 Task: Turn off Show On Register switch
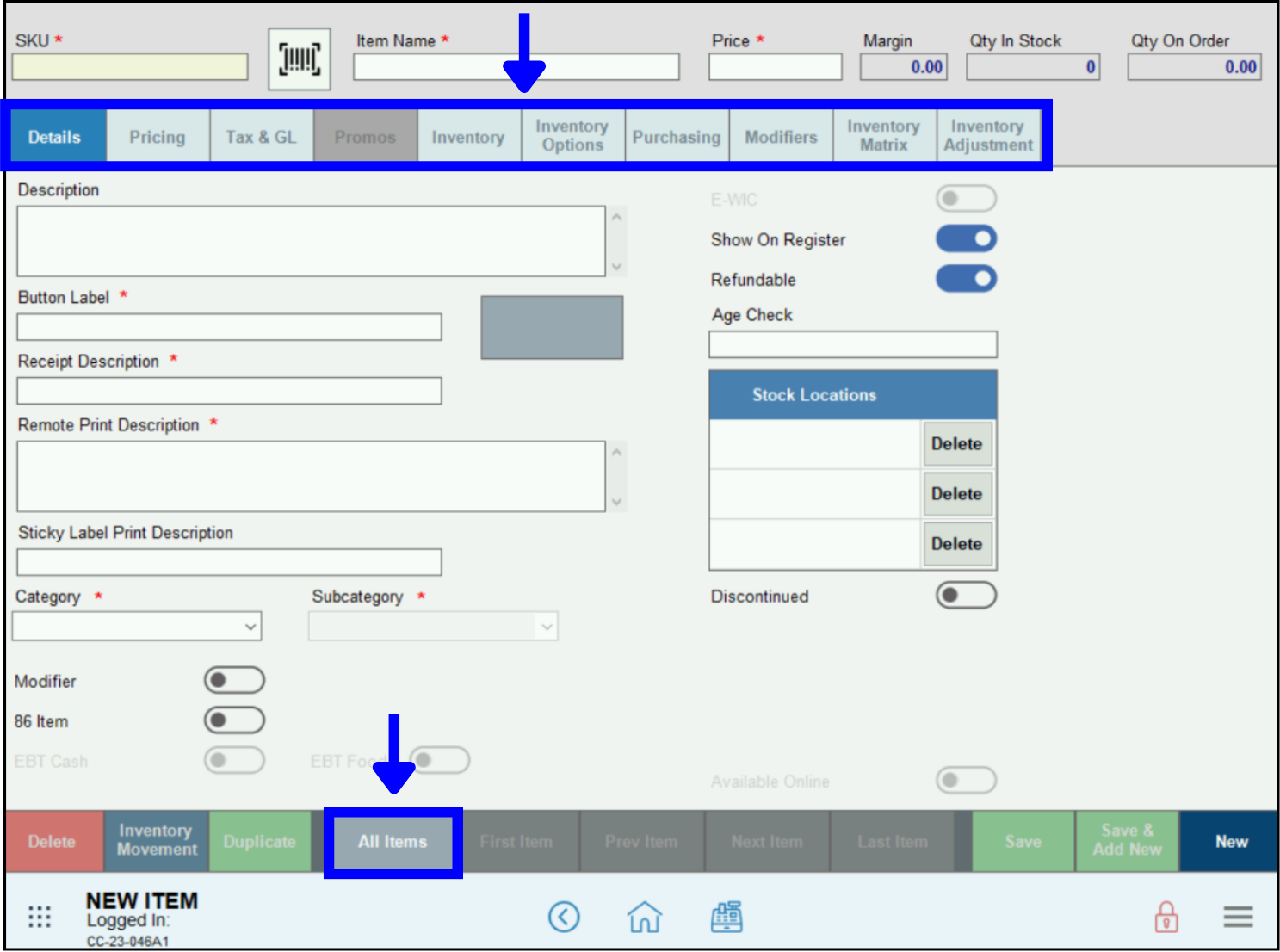pos(966,238)
